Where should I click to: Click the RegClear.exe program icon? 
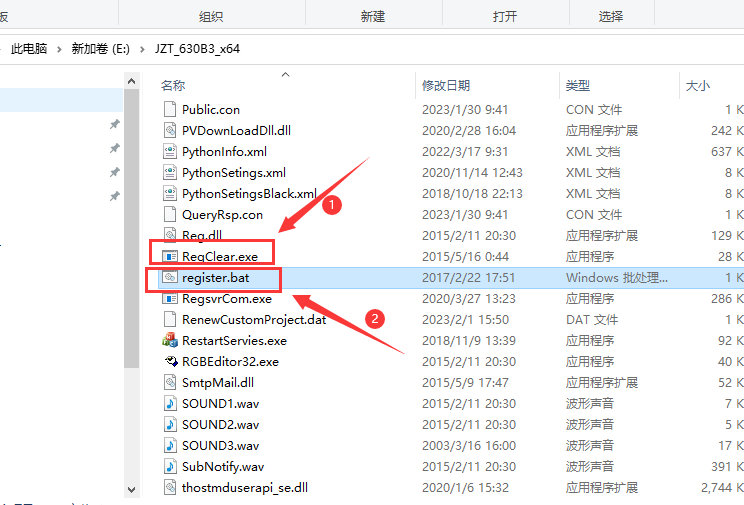[x=170, y=257]
